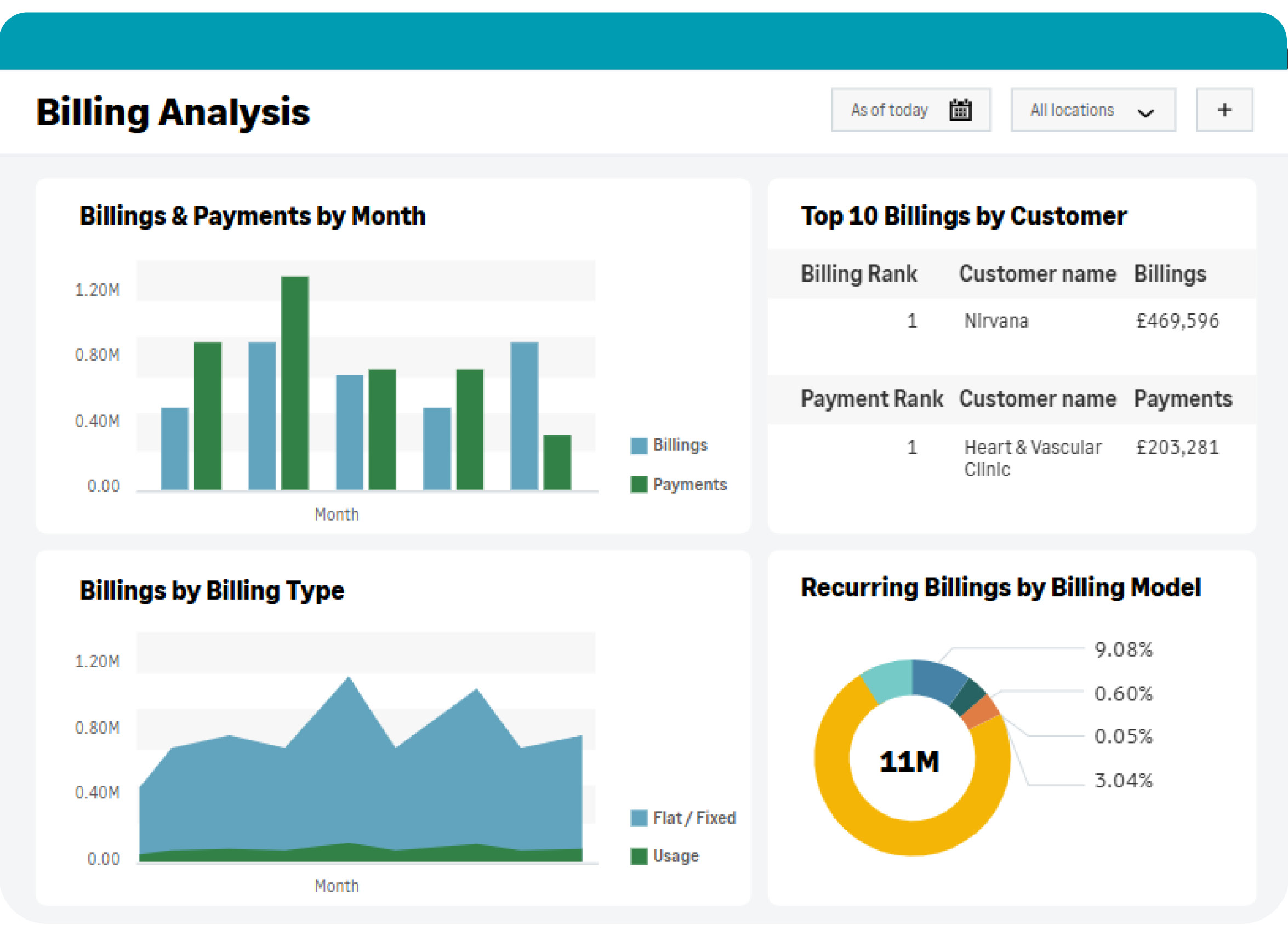Sort by Billing Rank column header
Screen dimensions: 1288x936
858,274
